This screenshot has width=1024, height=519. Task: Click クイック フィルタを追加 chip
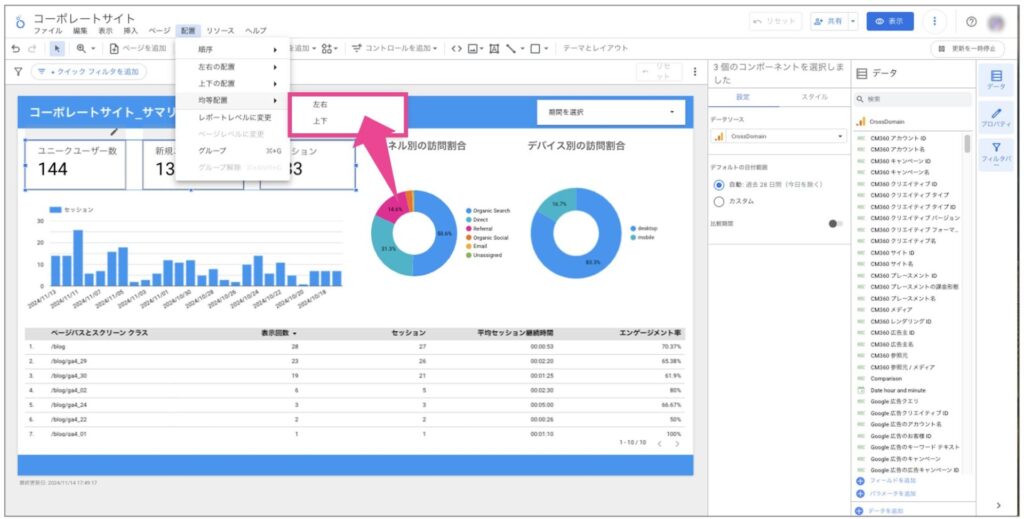(89, 72)
